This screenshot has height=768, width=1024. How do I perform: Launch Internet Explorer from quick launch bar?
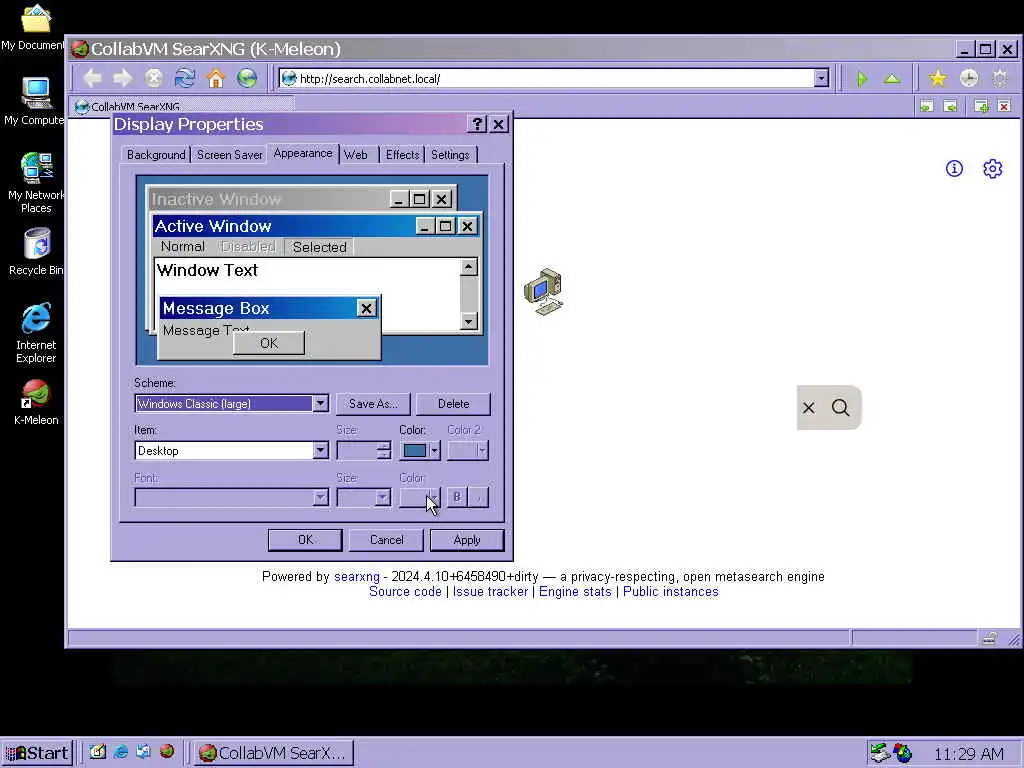pos(121,752)
